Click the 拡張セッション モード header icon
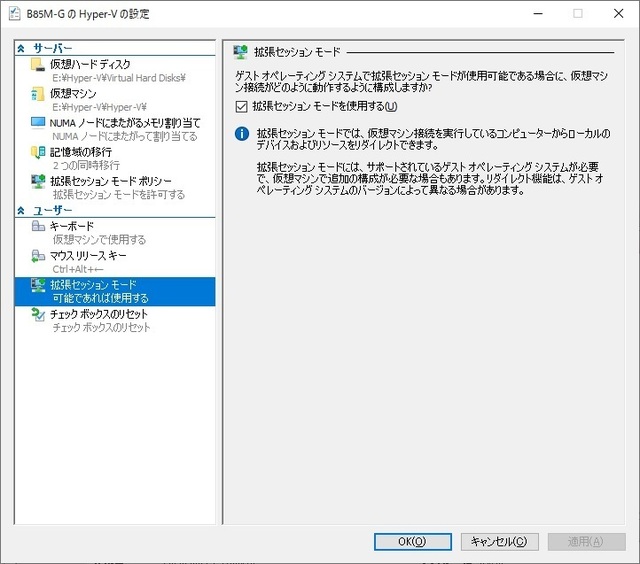This screenshot has width=640, height=564. point(240,51)
